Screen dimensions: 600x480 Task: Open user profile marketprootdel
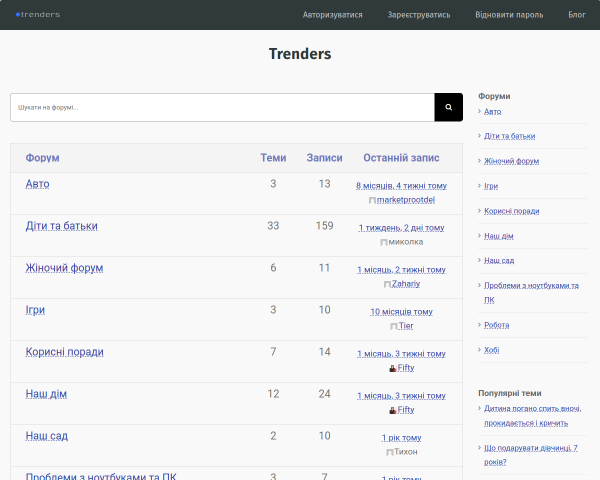pos(406,200)
